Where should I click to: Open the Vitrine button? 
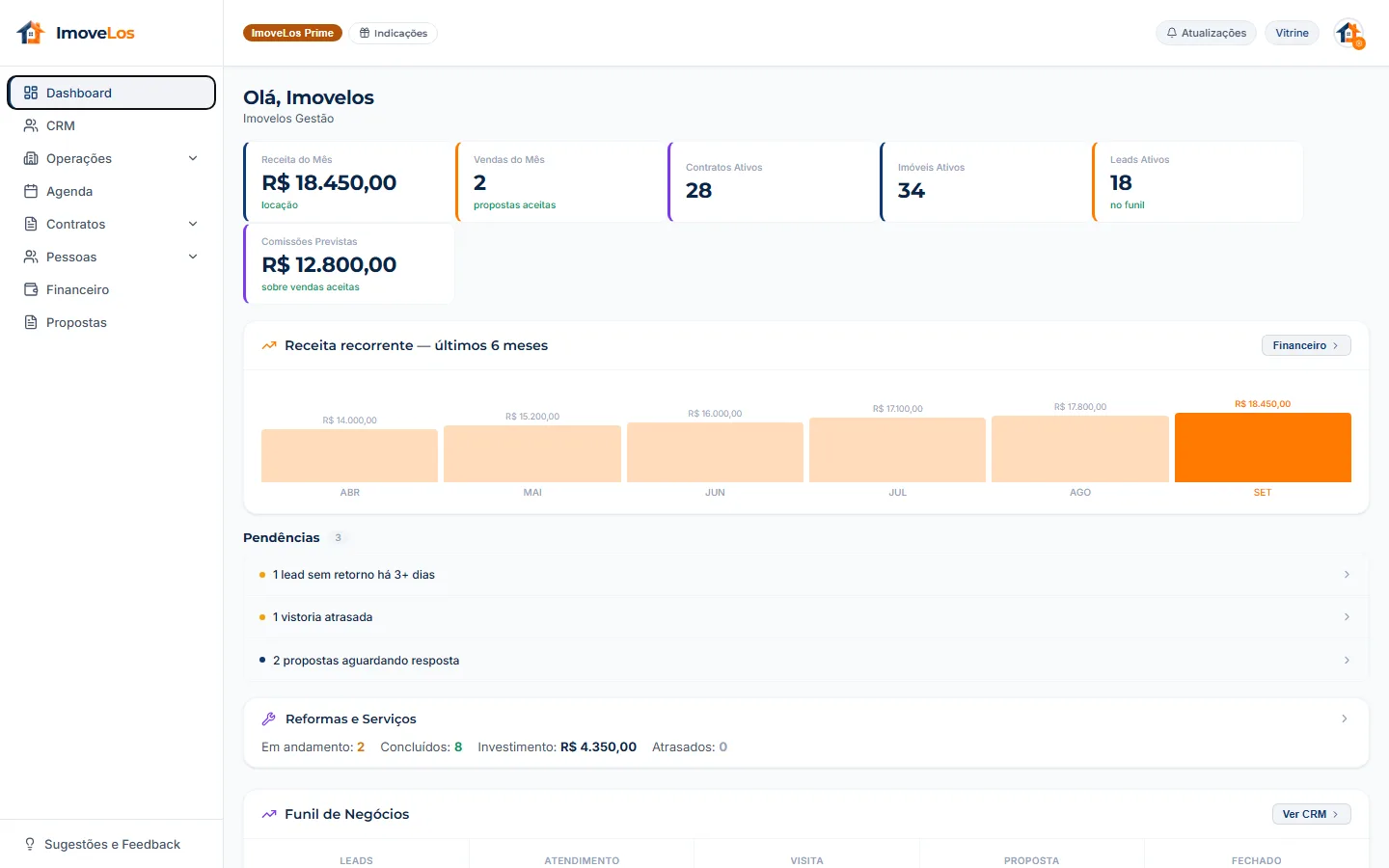point(1292,33)
